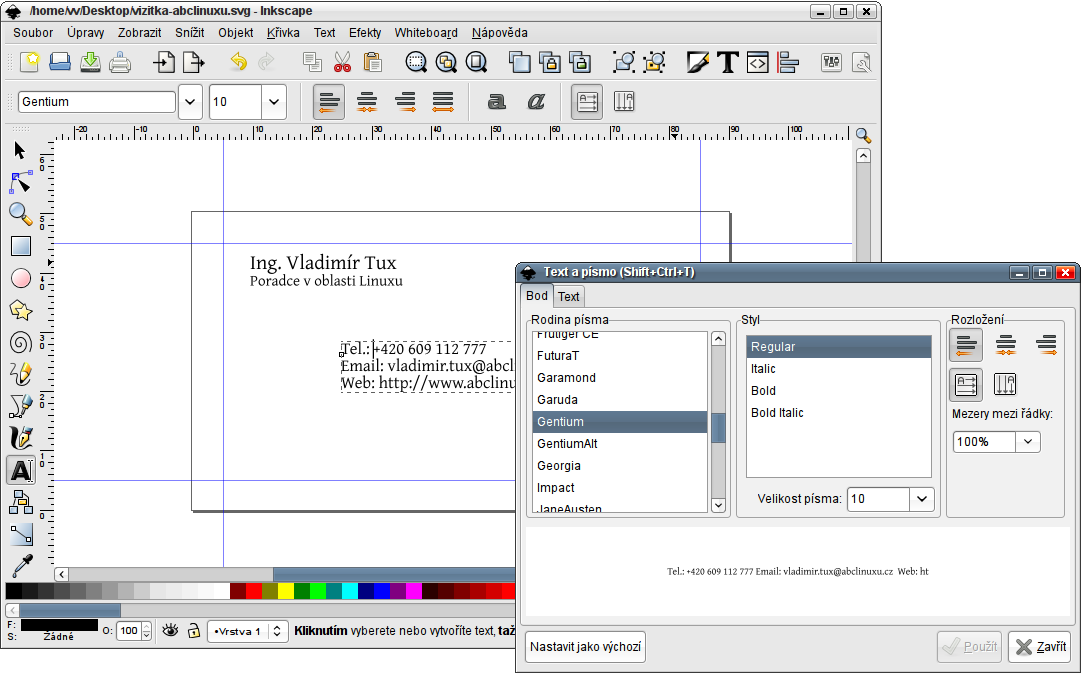The width and height of the screenshot is (1081, 673).
Task: Select the Text tool in toolbox
Action: pos(21,470)
